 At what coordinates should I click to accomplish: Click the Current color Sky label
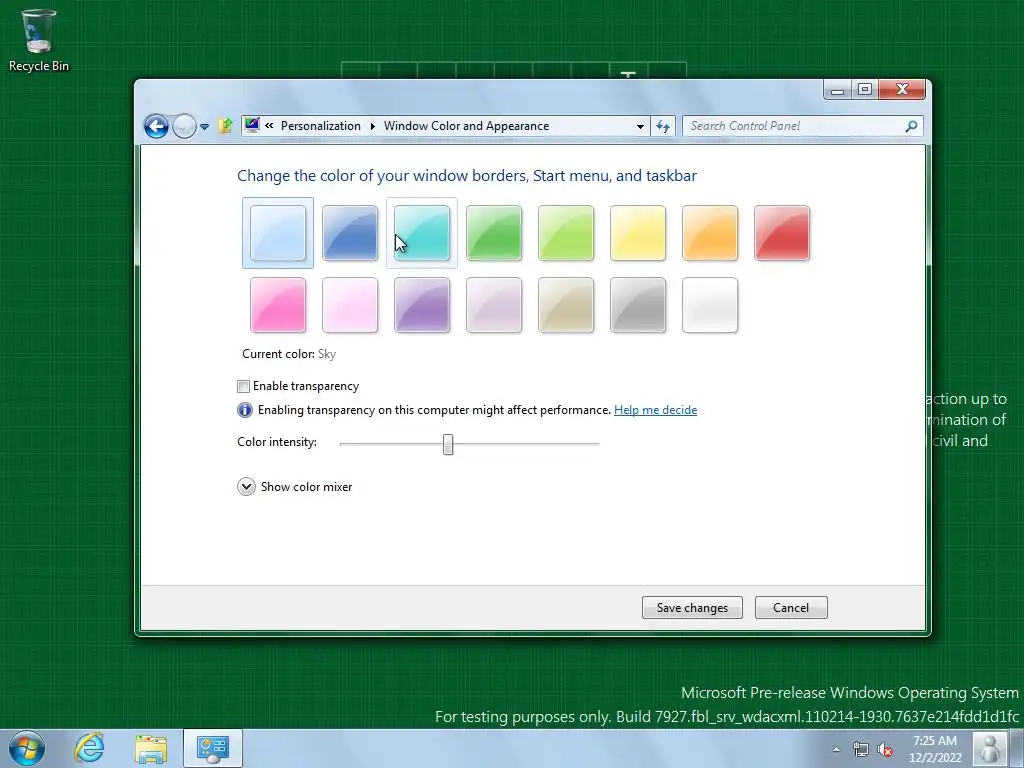289,354
